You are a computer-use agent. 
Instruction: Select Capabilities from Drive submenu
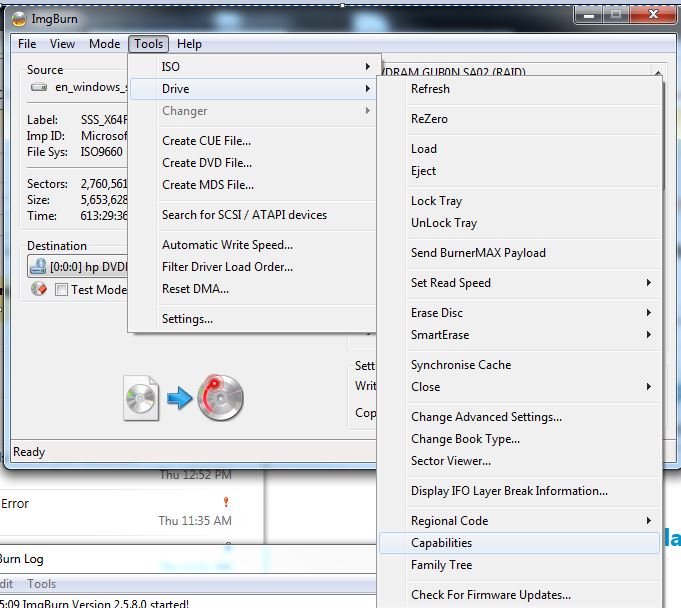[x=520, y=543]
